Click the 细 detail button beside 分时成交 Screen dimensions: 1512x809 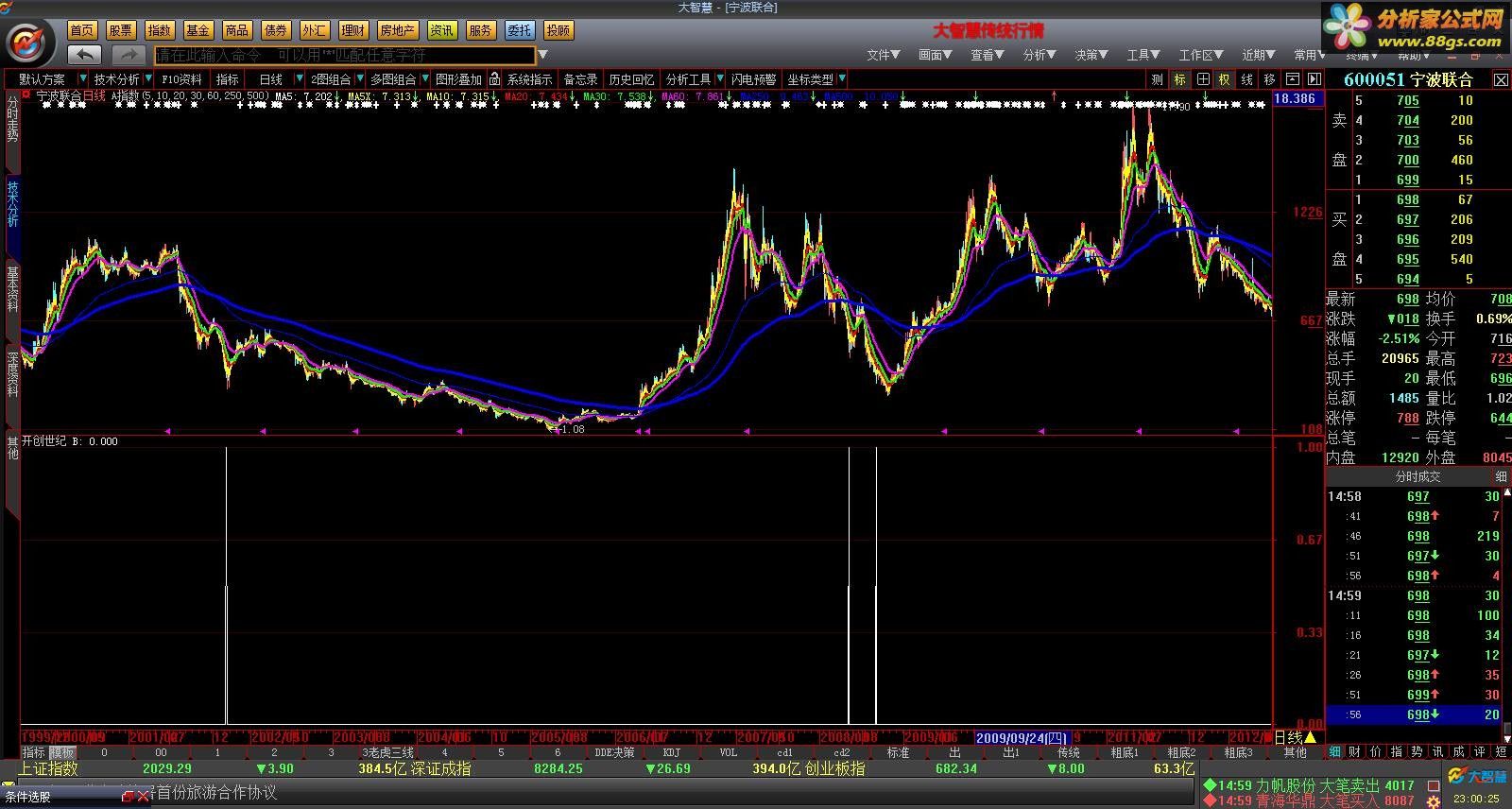(1500, 477)
